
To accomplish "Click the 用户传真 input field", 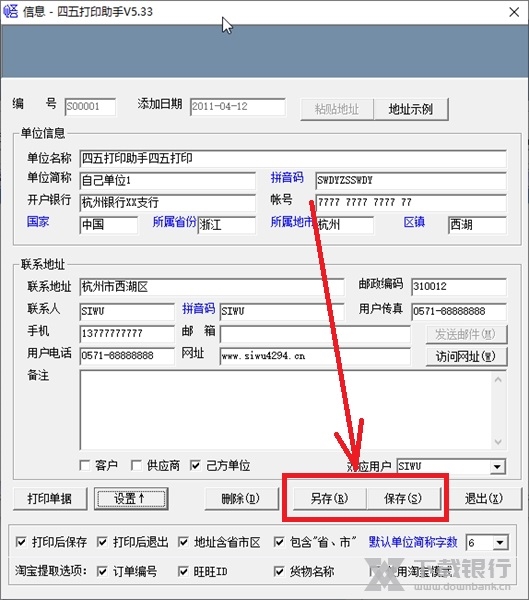I will (459, 311).
